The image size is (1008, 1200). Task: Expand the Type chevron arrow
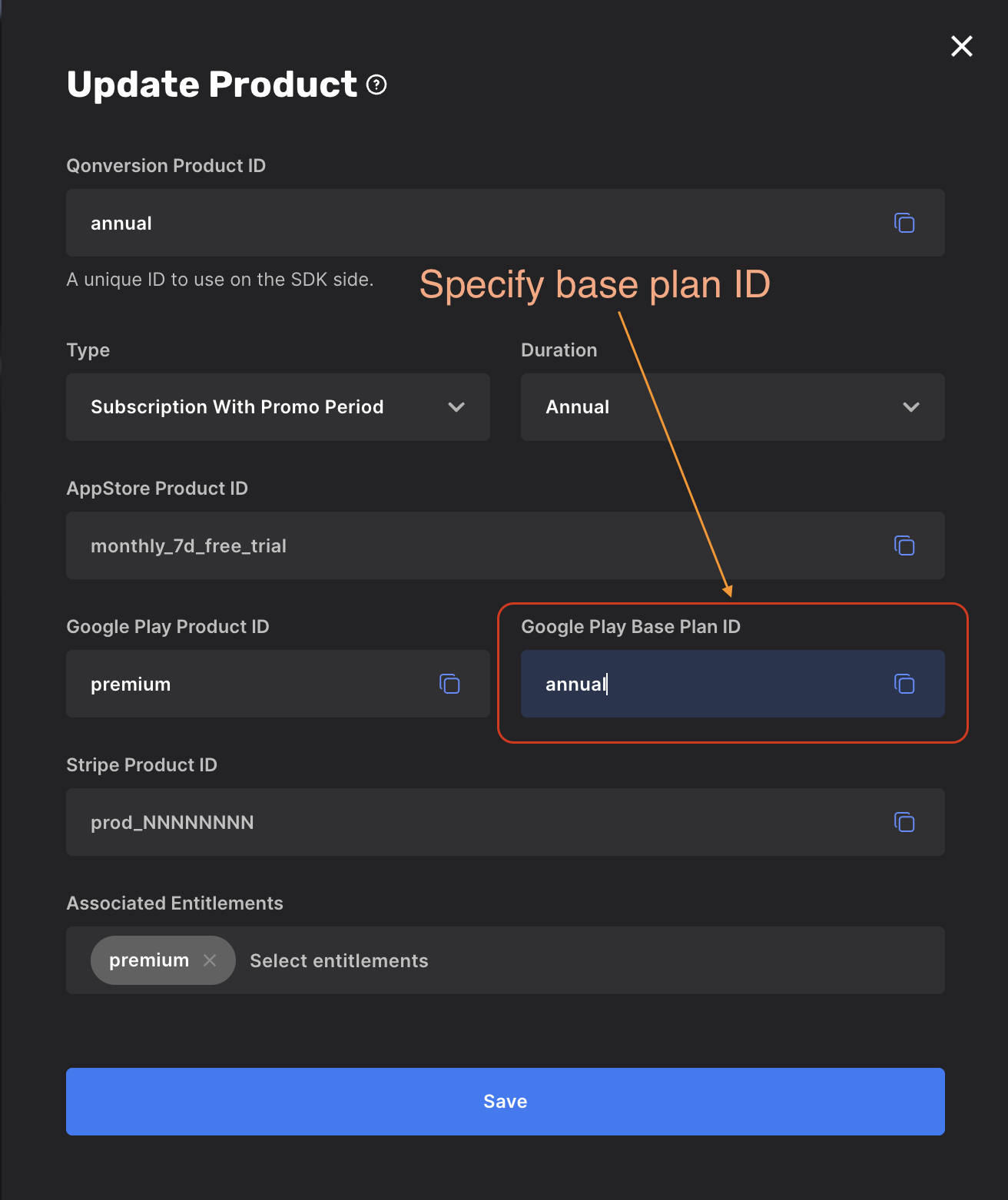pyautogui.click(x=456, y=407)
